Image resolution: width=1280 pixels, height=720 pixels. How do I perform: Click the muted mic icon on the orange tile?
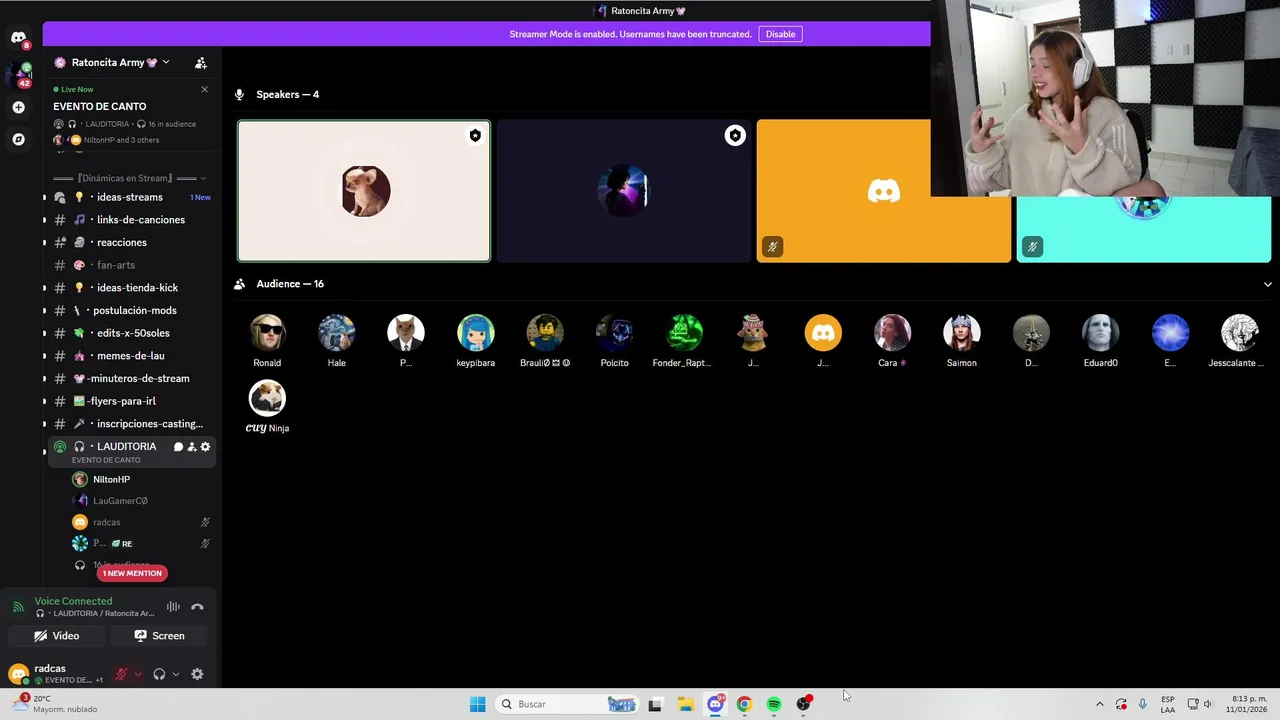point(772,246)
